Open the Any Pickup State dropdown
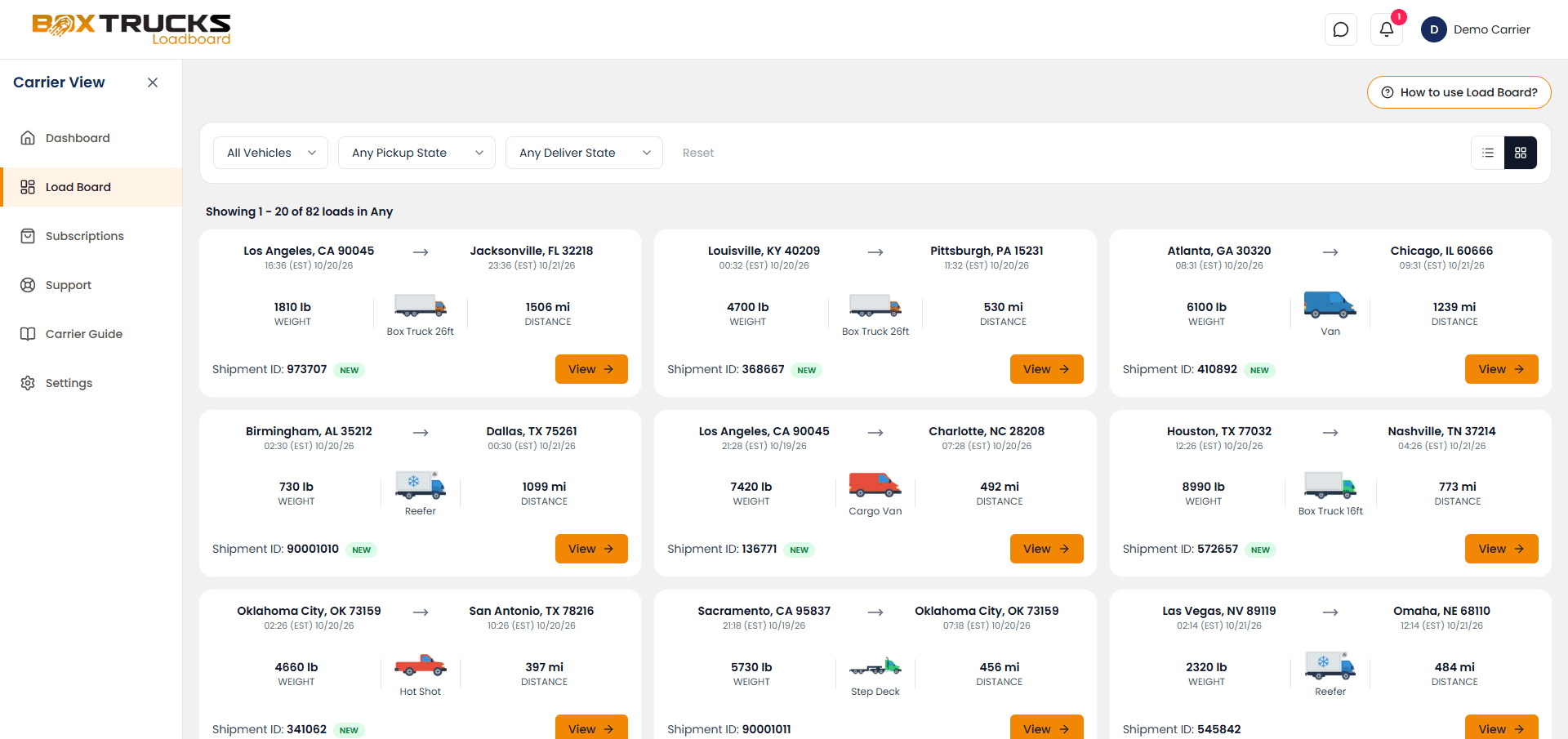 click(x=416, y=153)
